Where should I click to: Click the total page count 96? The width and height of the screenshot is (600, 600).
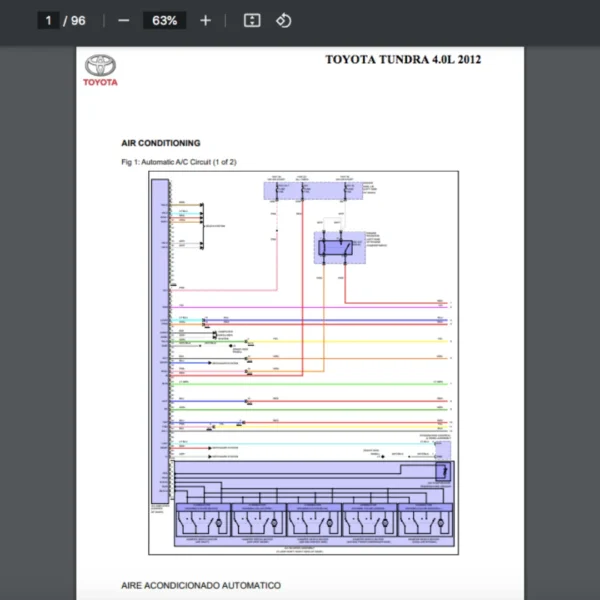[x=78, y=20]
